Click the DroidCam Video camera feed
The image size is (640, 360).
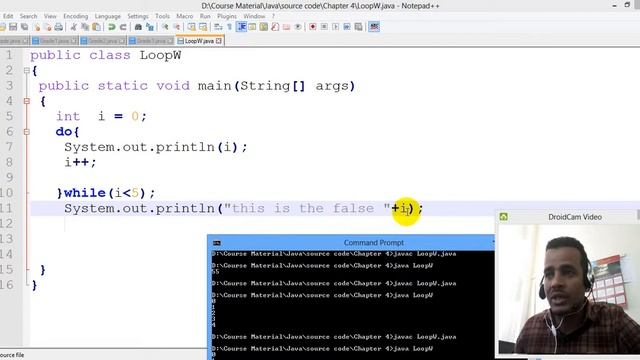click(569, 289)
